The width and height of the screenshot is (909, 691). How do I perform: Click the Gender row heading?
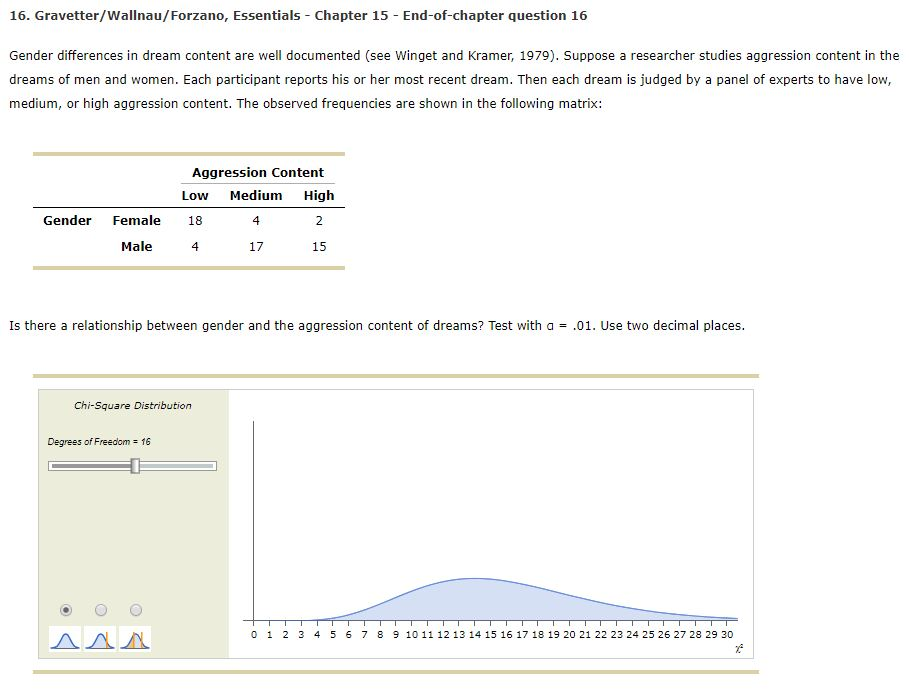click(x=67, y=221)
